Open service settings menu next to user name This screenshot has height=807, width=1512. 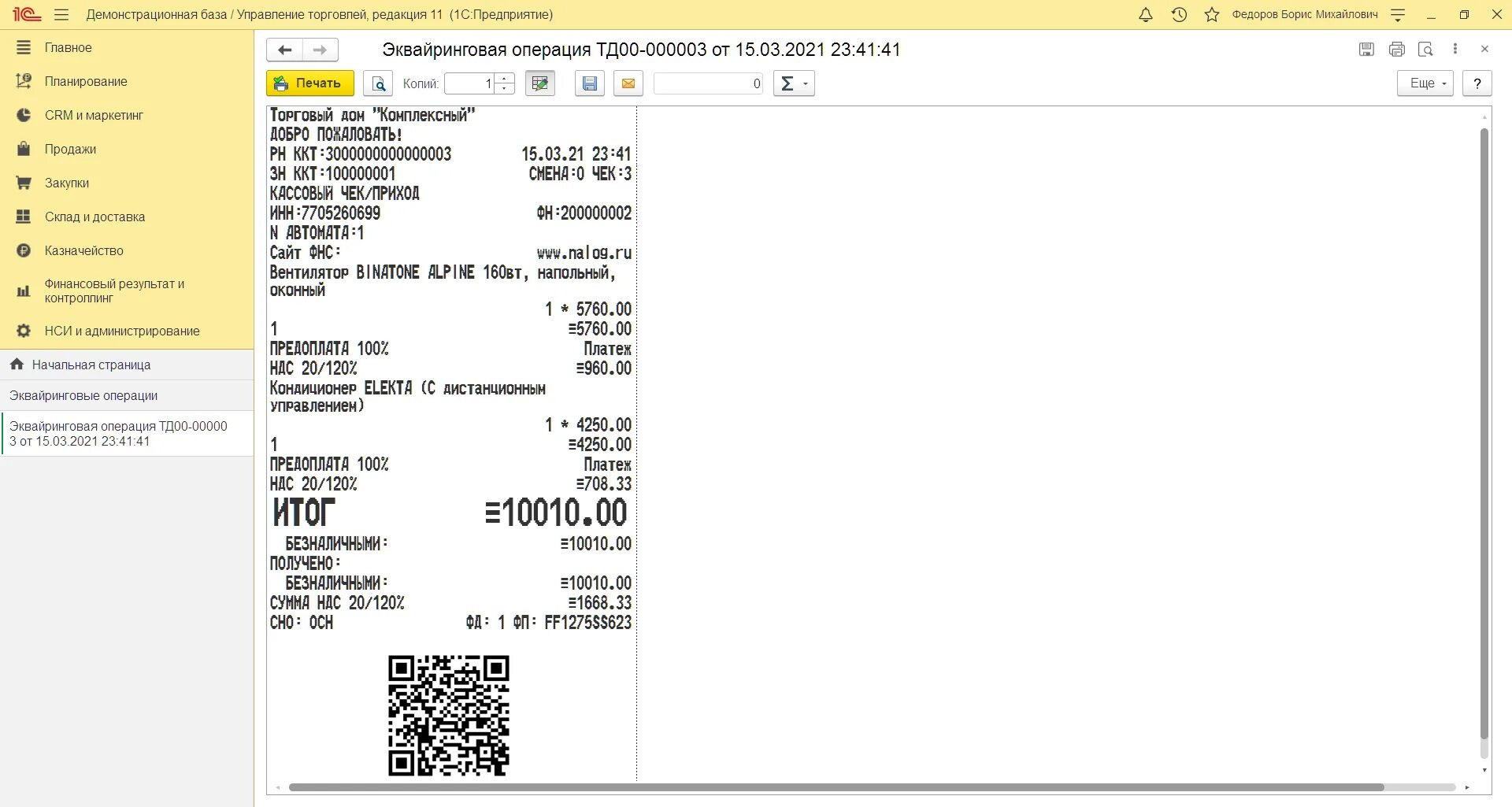[x=1399, y=15]
